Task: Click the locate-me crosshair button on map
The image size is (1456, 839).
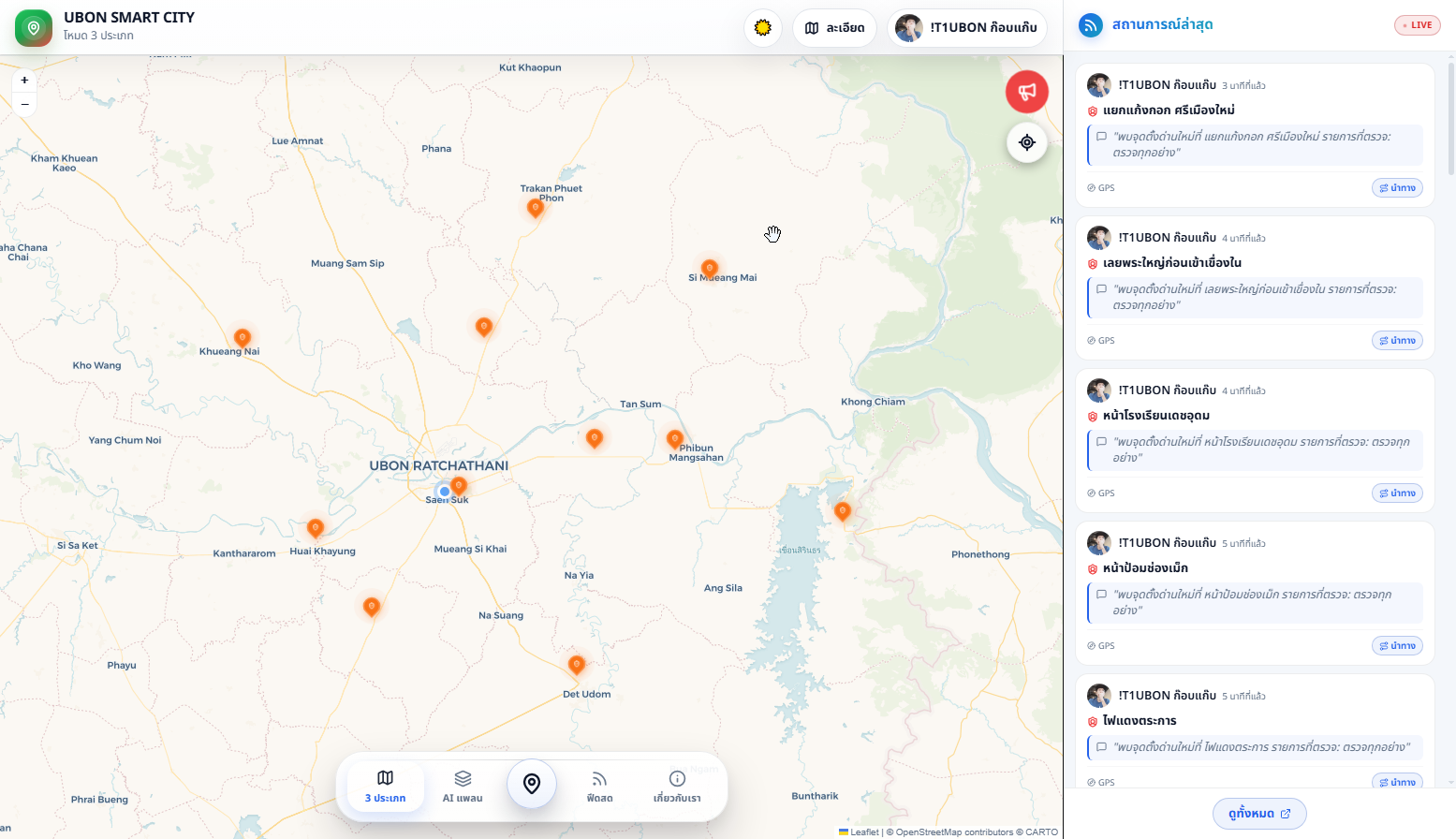Action: click(1026, 142)
